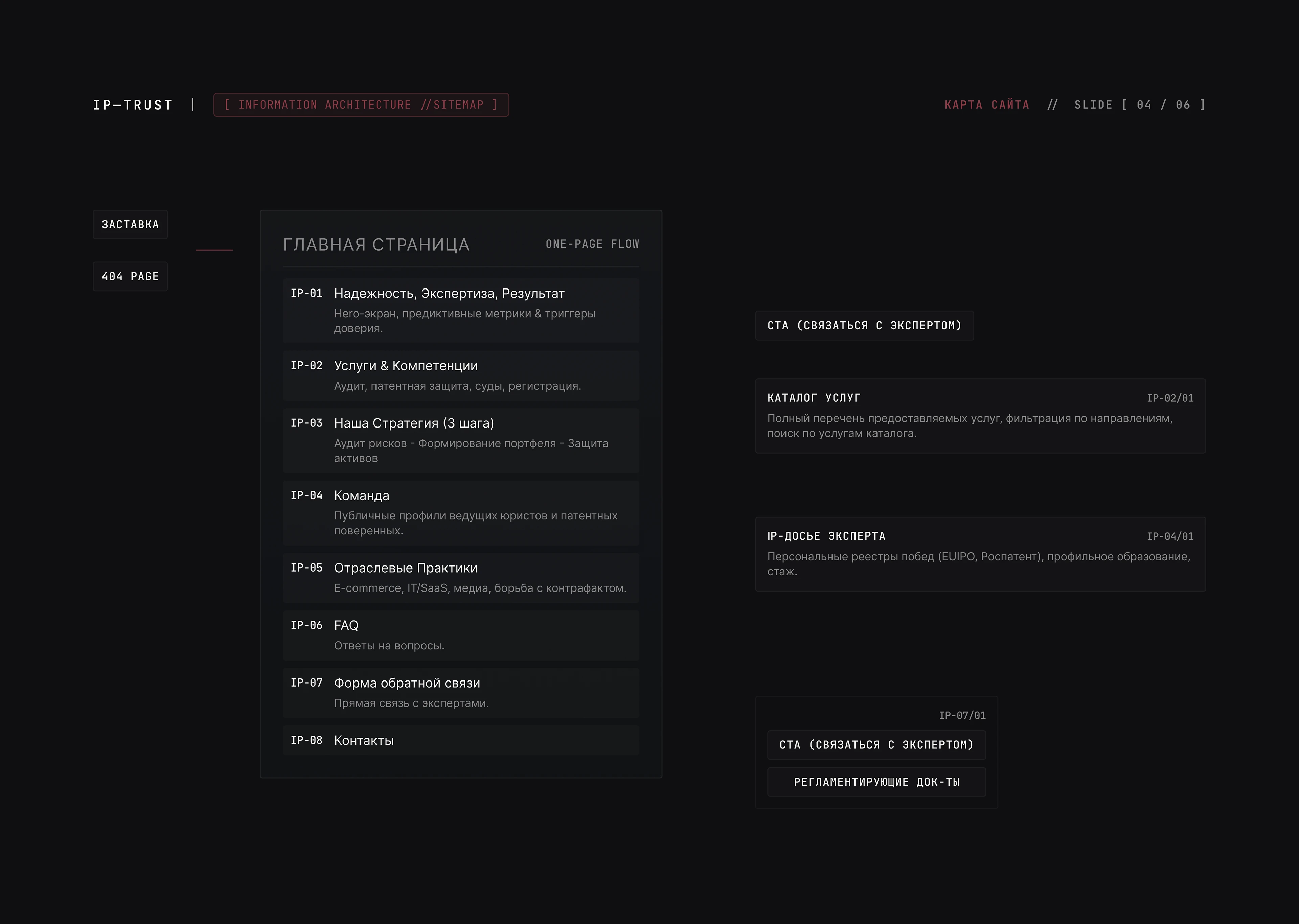Screen dimensions: 1299x924
Task: Click the КАРТА САЙТА header label
Action: tap(987, 105)
